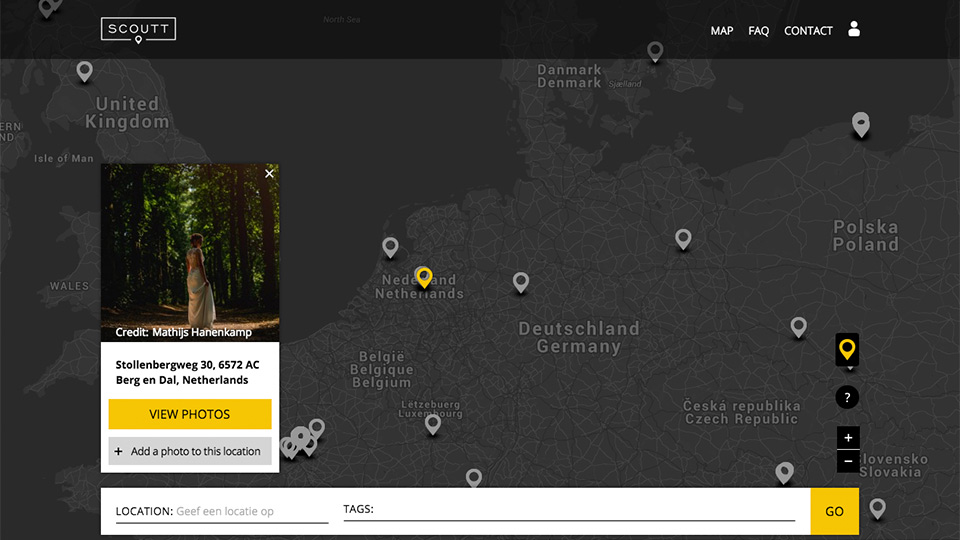Click the Česká republika map label
960x540 pixels.
[x=741, y=405]
